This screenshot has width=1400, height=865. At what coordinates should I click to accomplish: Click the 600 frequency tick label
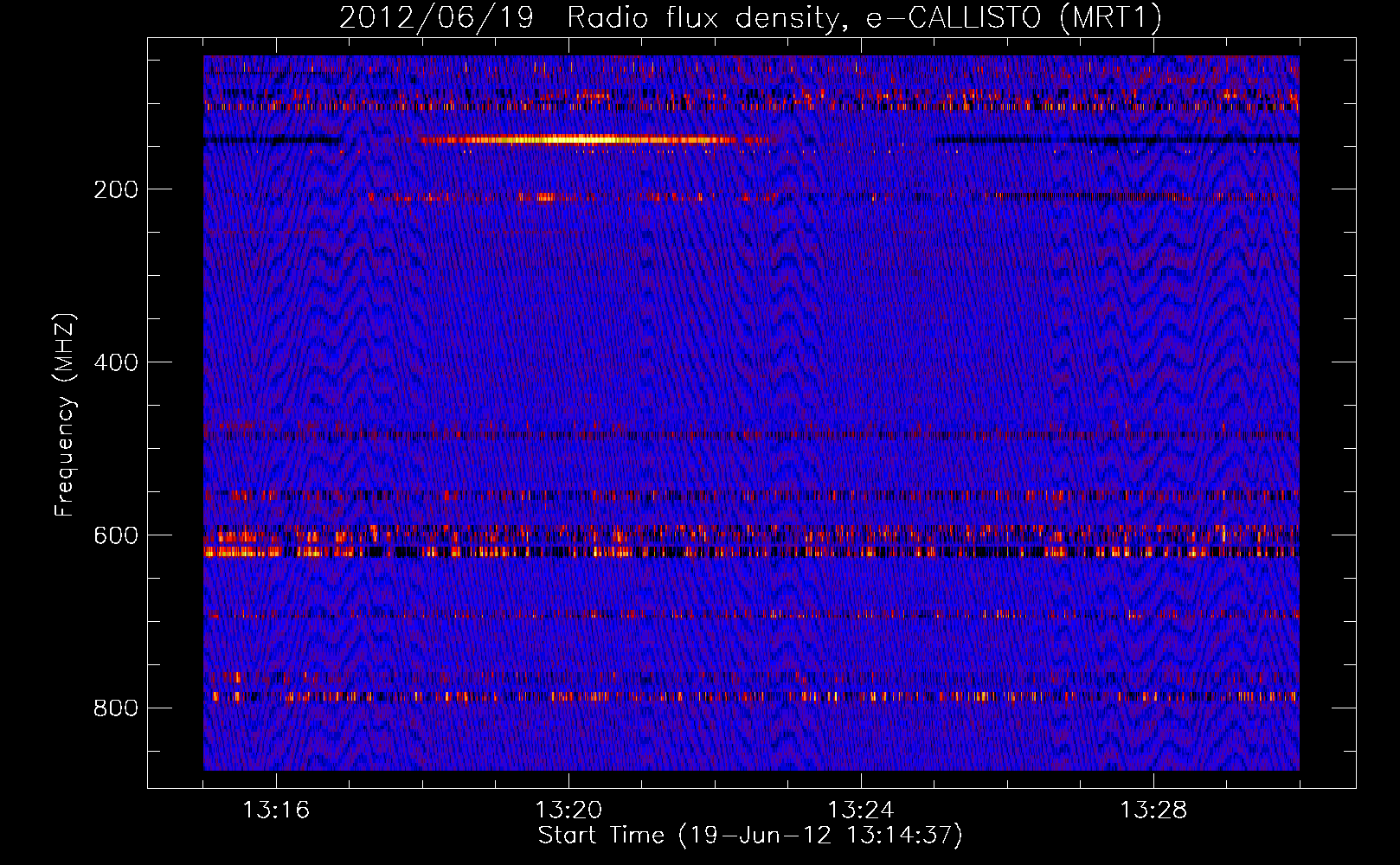pyautogui.click(x=116, y=535)
